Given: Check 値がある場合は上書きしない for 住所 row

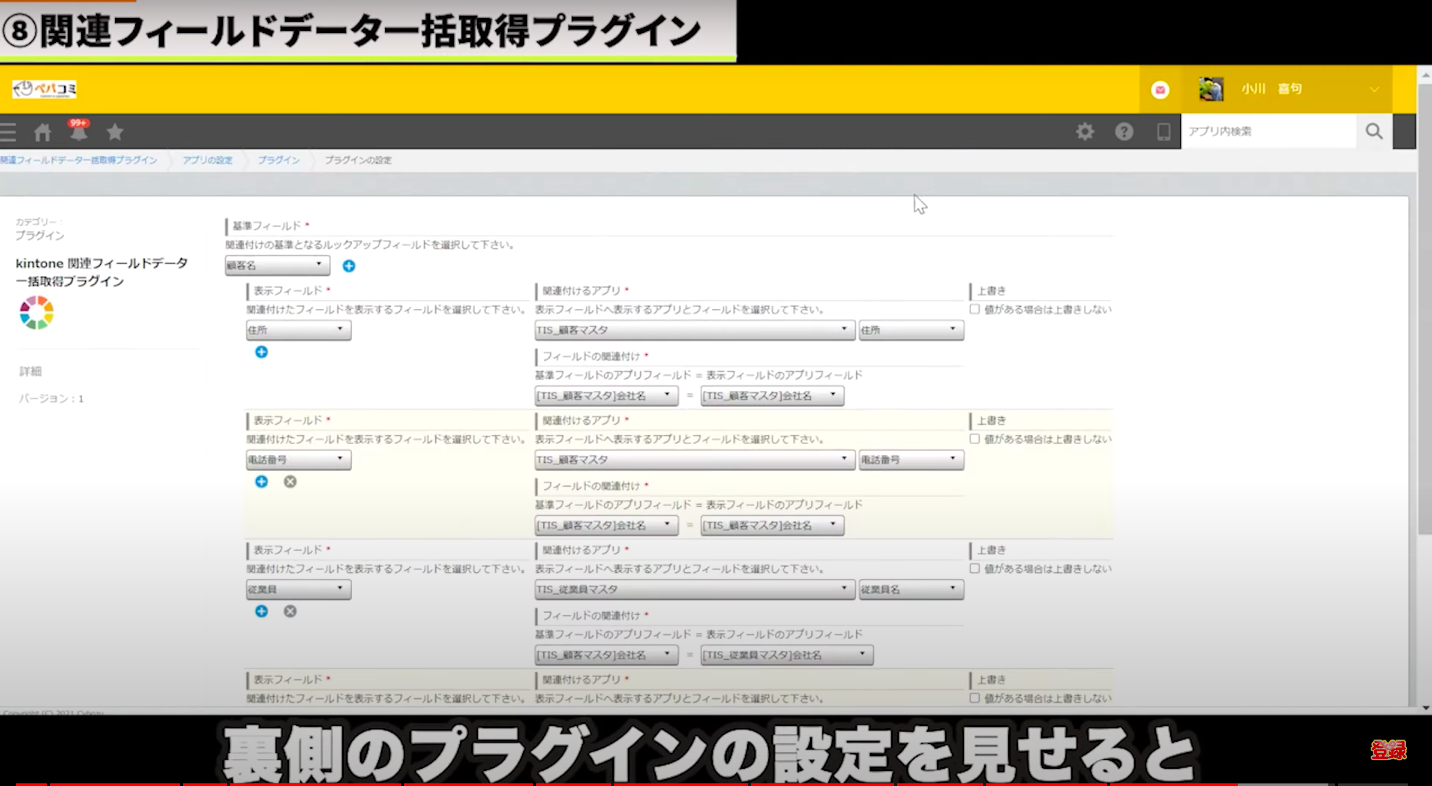Looking at the screenshot, I should [x=975, y=310].
